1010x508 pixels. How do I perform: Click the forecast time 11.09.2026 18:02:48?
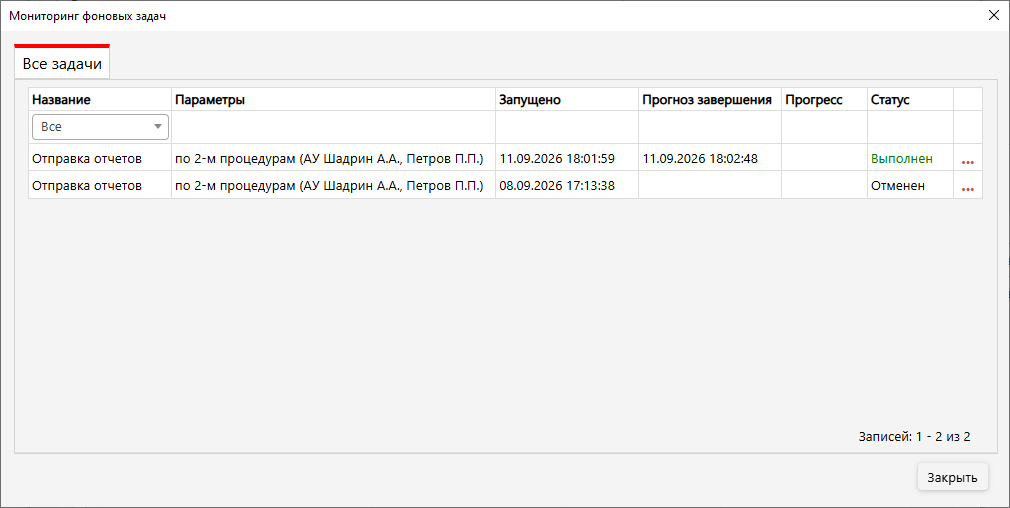[700, 158]
